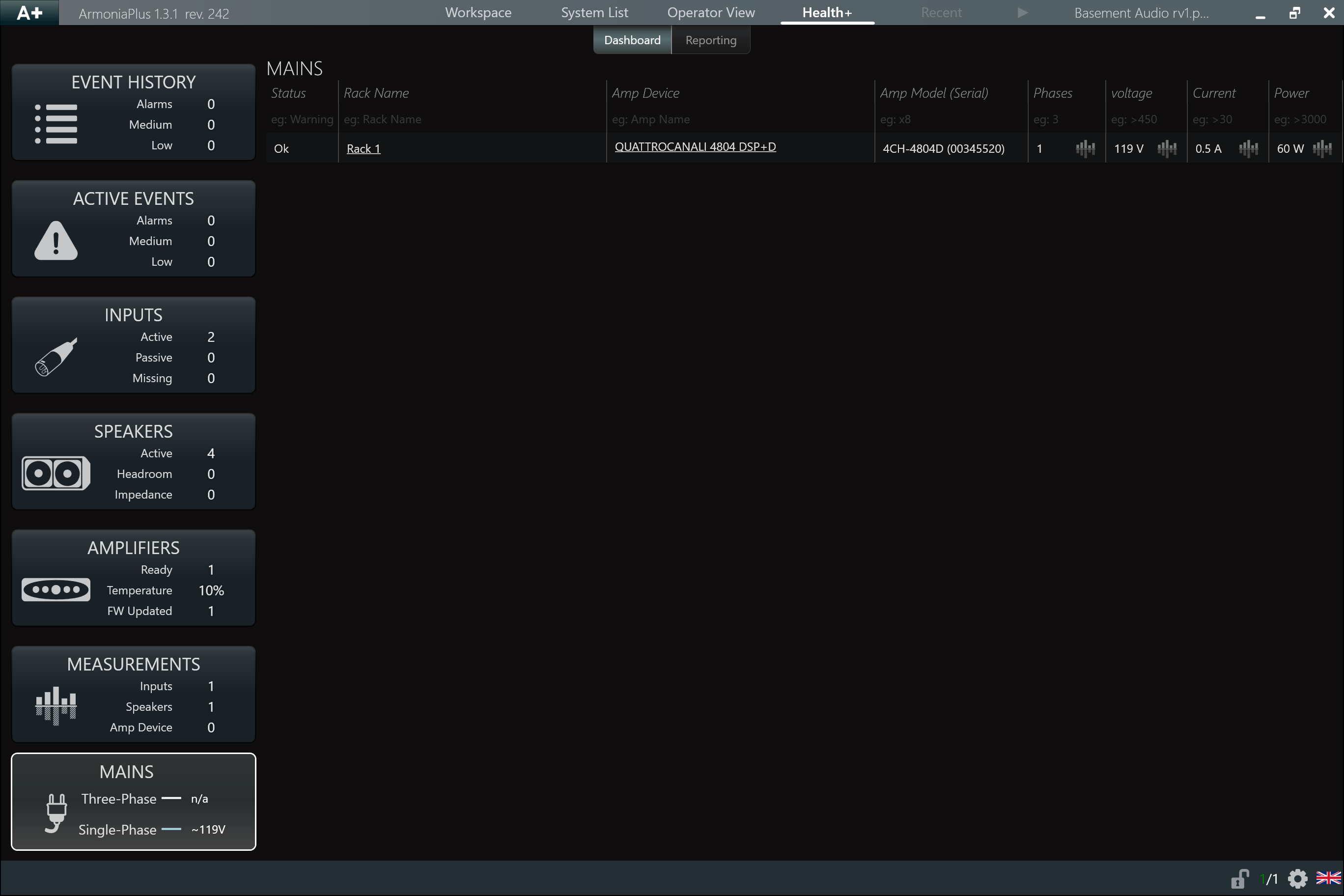The image size is (1344, 896).
Task: Open the SPEAKERS panel title
Action: 133,431
